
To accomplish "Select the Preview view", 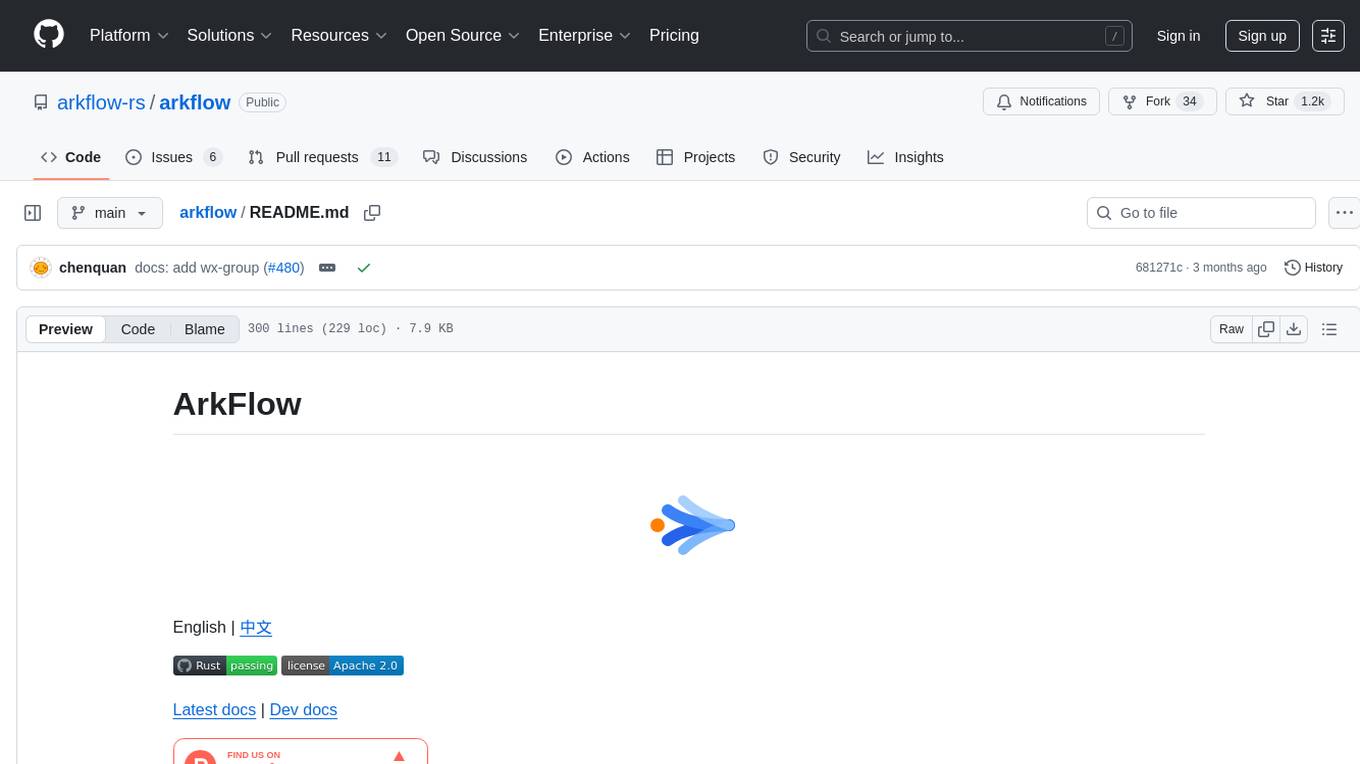I will (66, 329).
